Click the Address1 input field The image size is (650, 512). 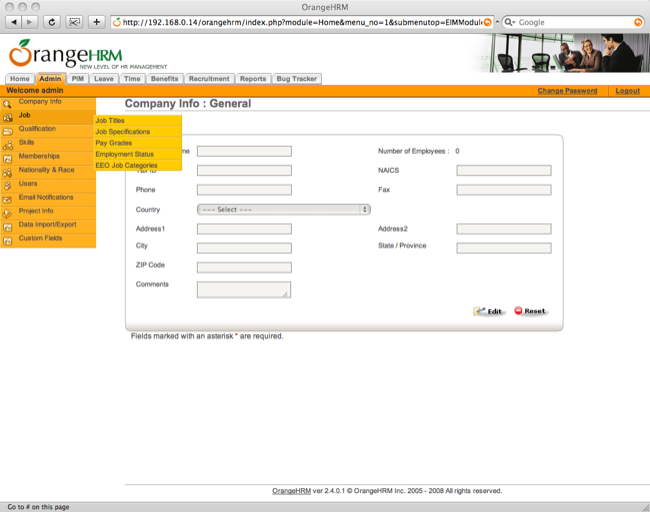(244, 229)
